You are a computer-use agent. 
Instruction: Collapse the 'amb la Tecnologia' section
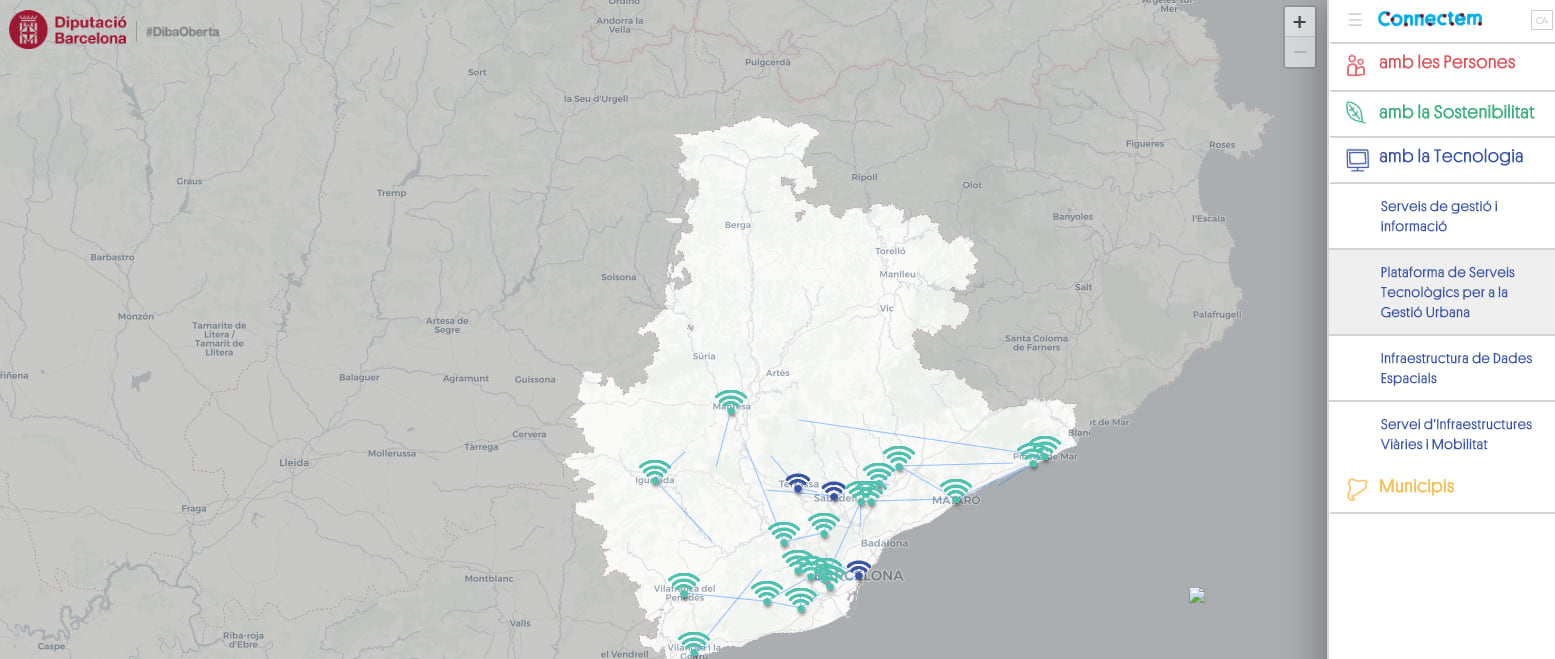[1450, 157]
